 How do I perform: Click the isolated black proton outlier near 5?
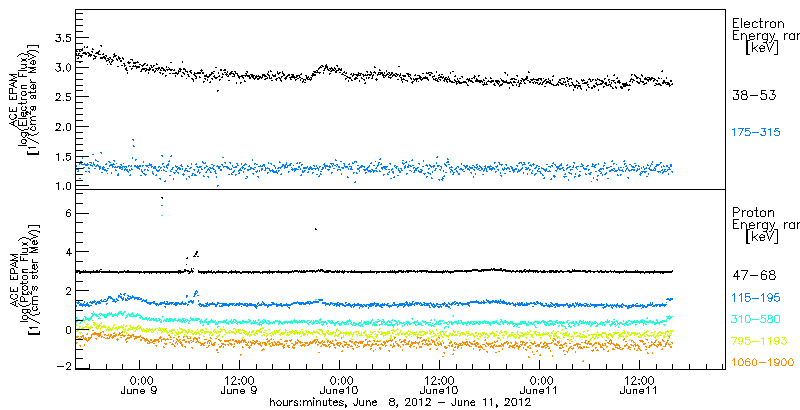point(316,229)
